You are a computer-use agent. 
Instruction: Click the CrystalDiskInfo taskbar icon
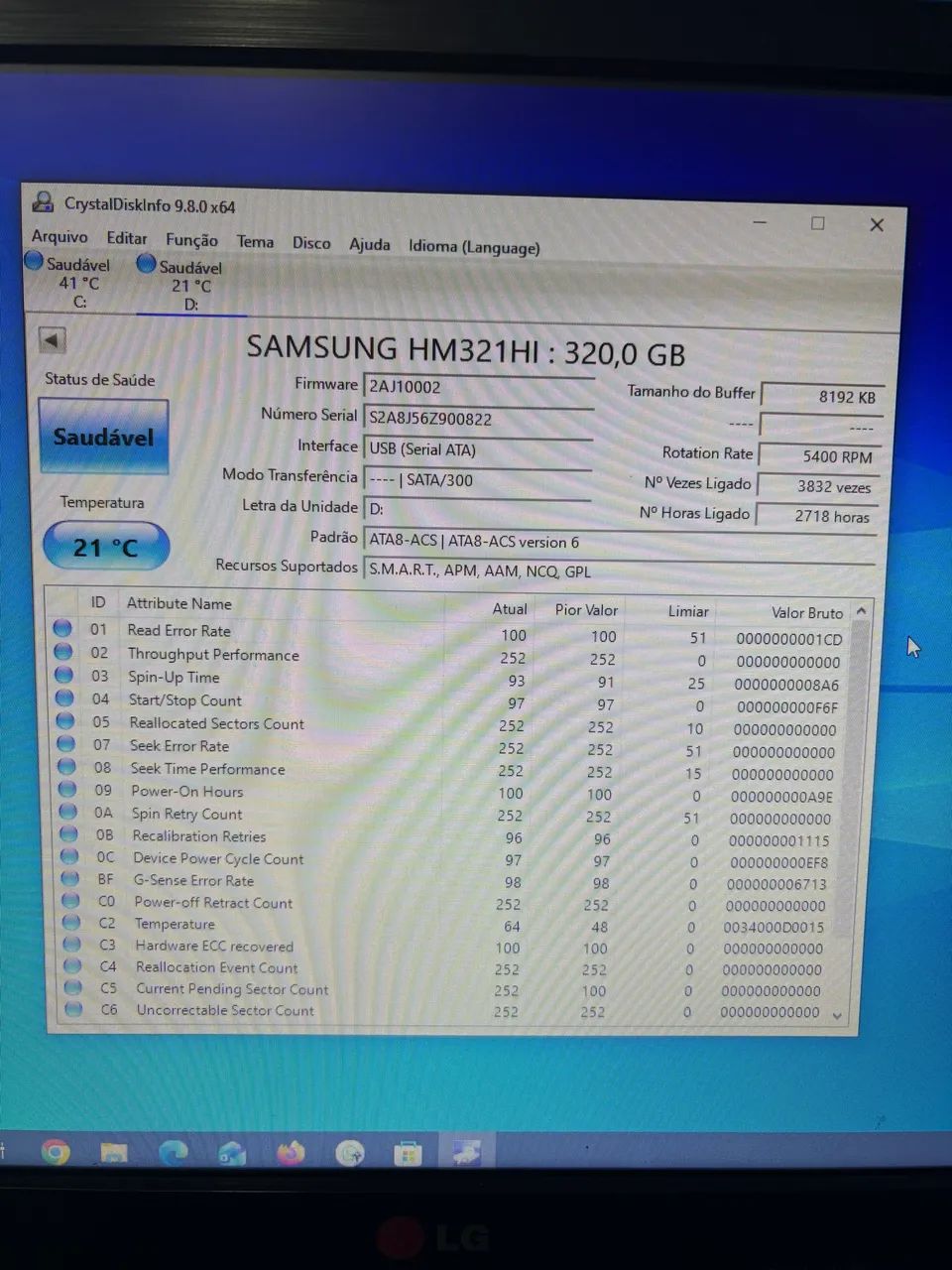(466, 1153)
